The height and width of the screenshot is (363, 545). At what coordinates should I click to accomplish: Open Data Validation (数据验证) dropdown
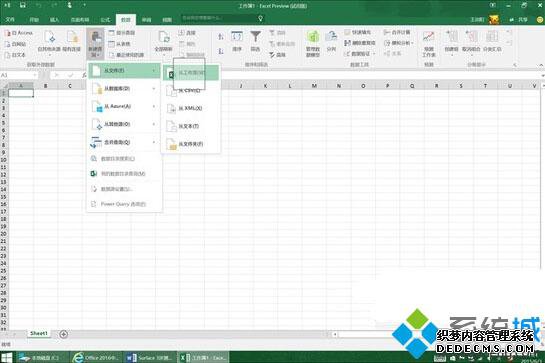[x=360, y=54]
